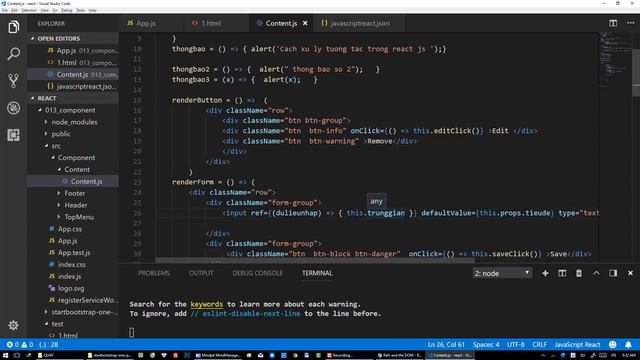Screen dimensions: 640x360
Task: Click the feedback smiley in status bar
Action: [613, 344]
